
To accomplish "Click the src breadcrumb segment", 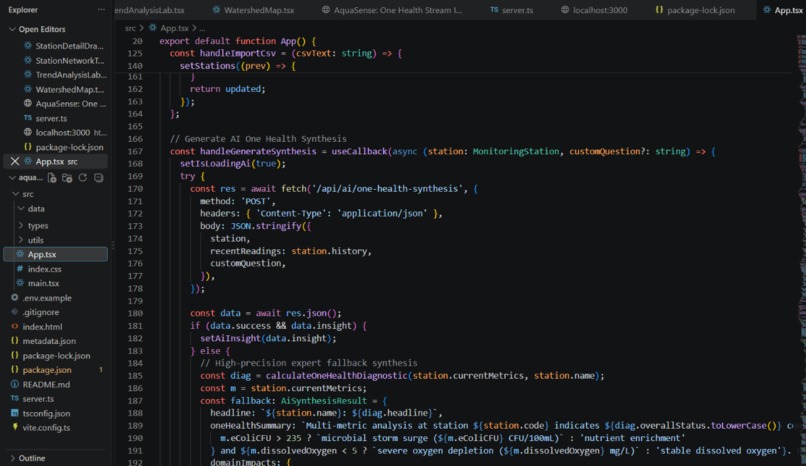I will pyautogui.click(x=130, y=28).
